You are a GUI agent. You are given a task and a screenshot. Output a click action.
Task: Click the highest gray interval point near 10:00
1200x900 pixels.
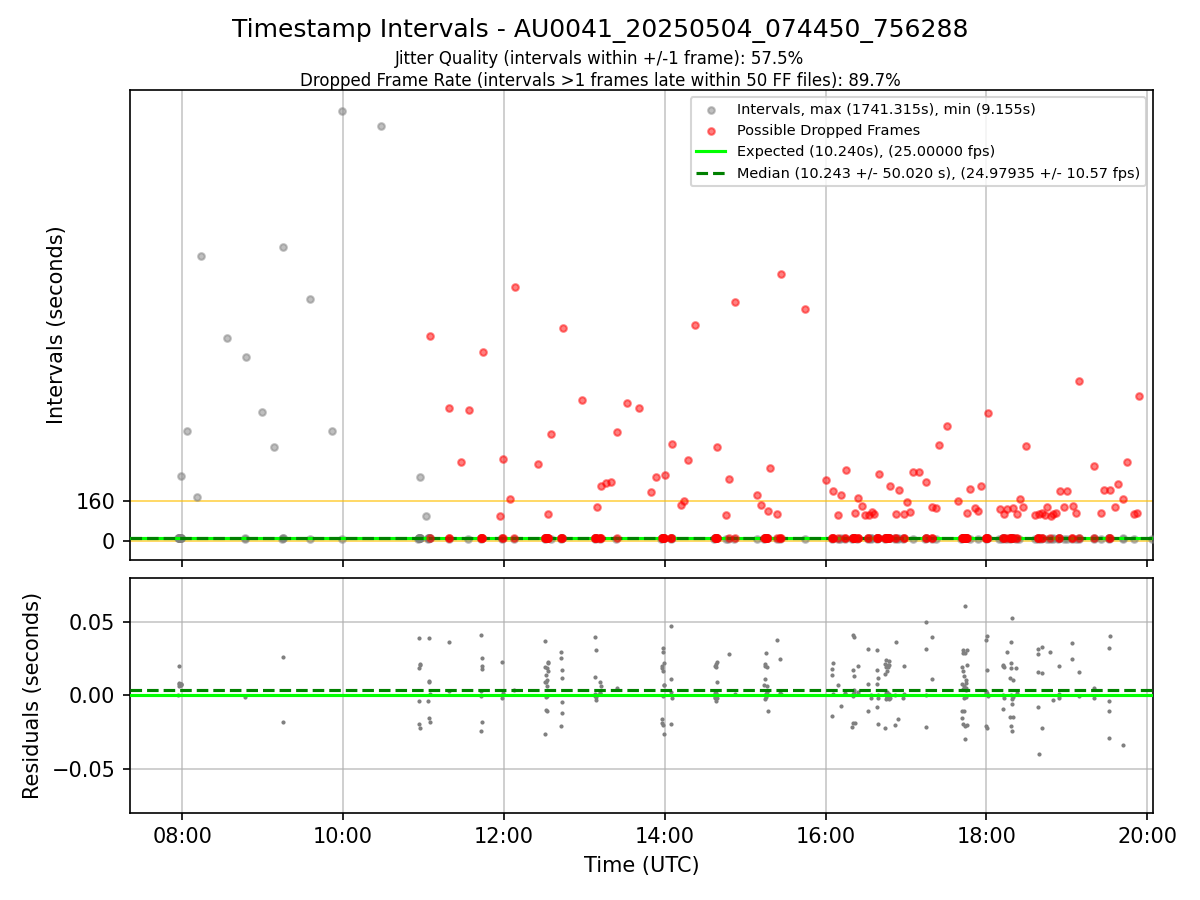(342, 111)
